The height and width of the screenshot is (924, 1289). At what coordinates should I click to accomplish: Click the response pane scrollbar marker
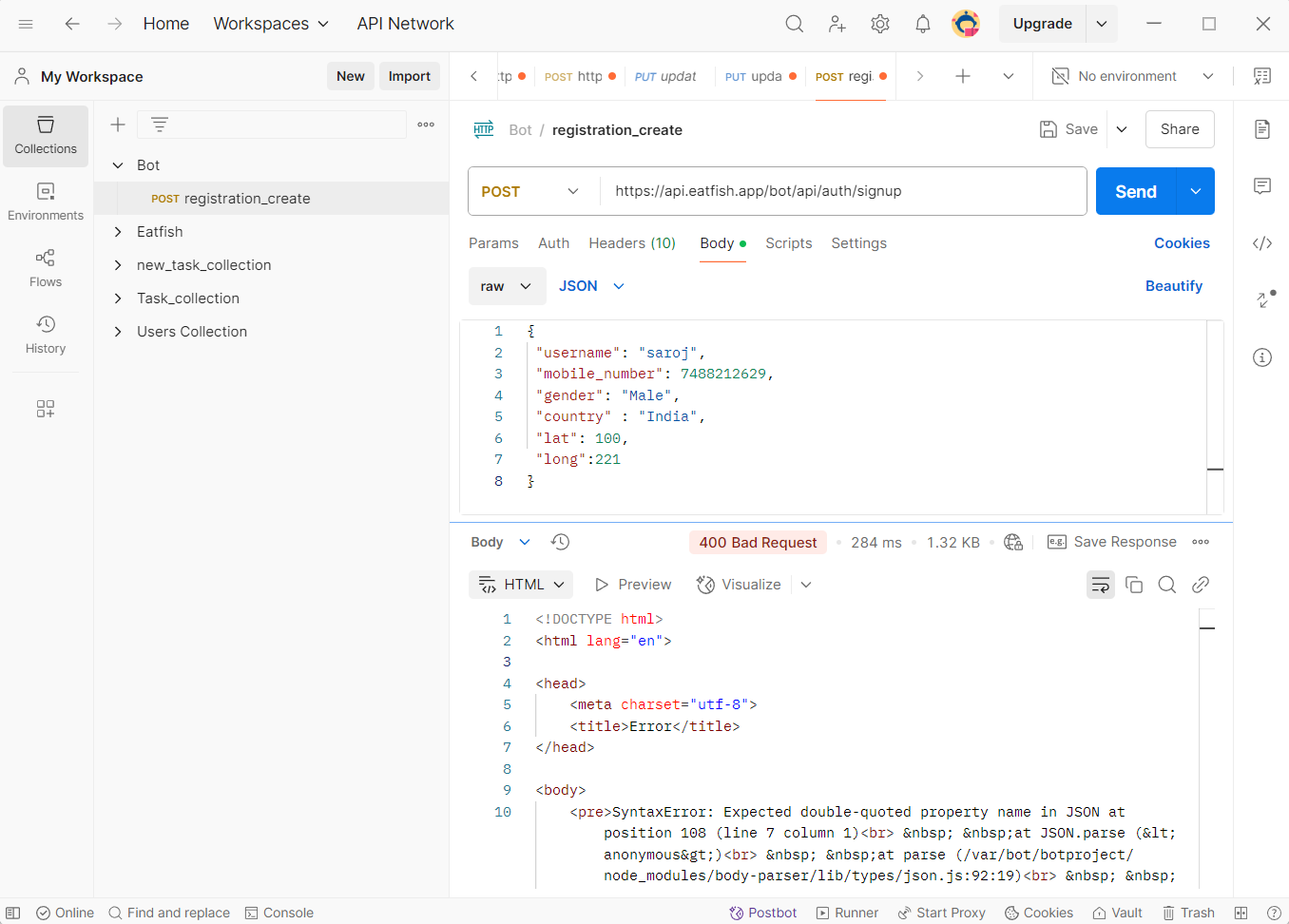click(x=1207, y=628)
